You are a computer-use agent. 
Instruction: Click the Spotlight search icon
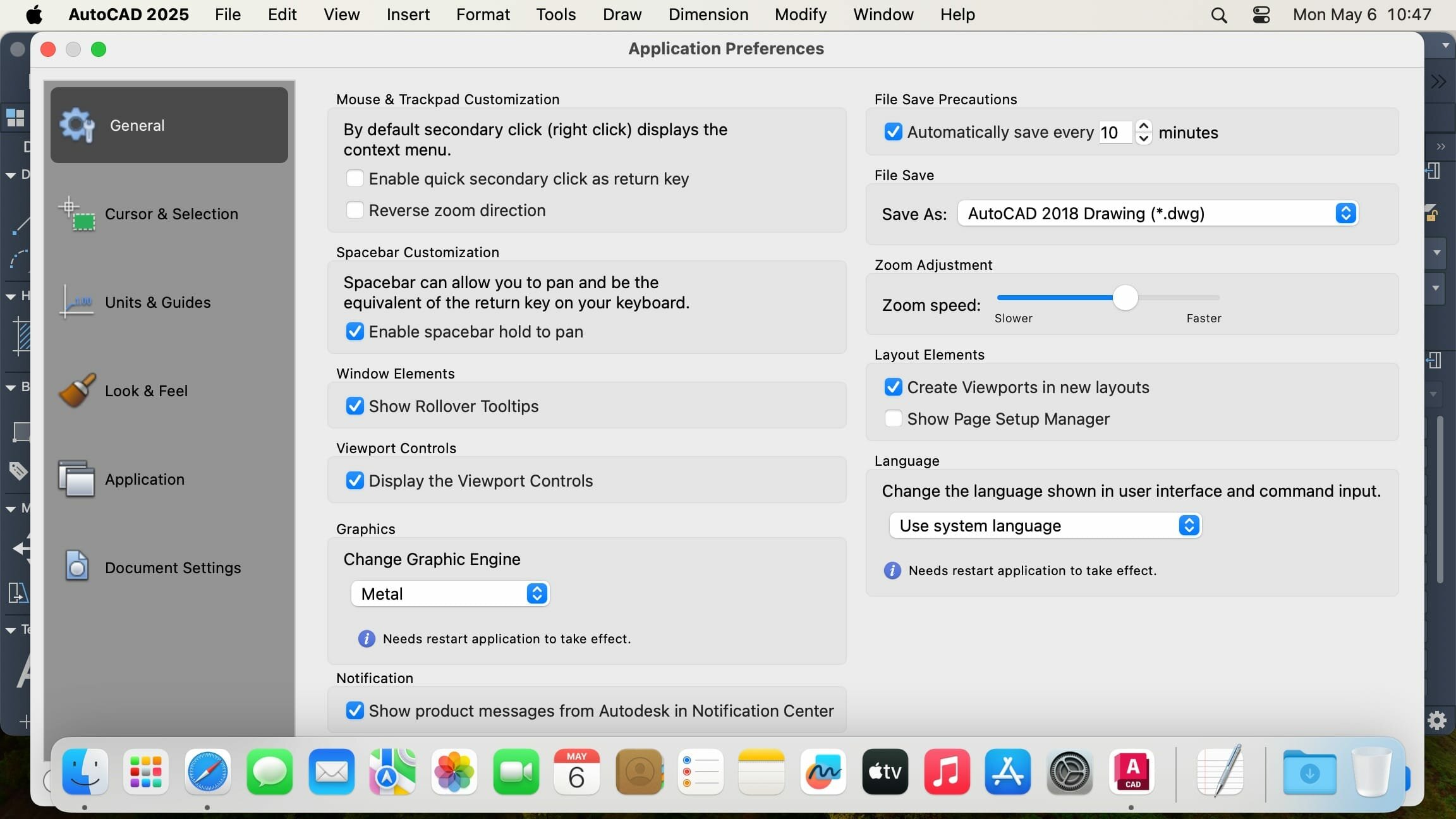1219,15
